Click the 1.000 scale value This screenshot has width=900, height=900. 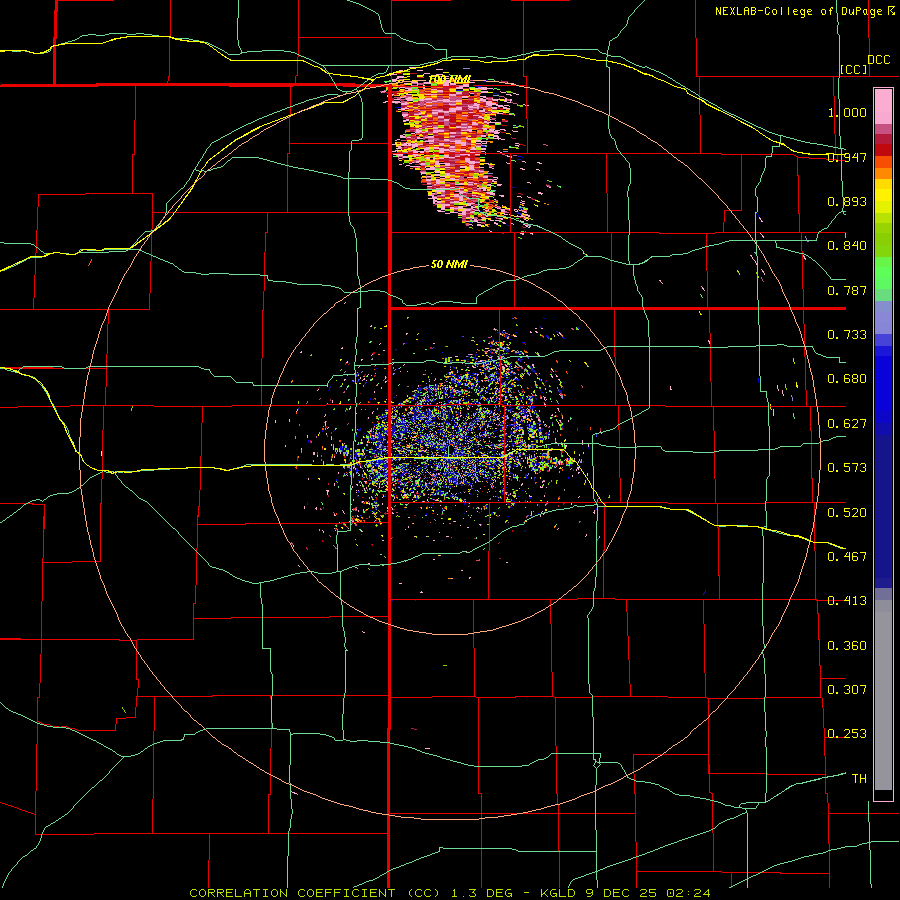pyautogui.click(x=847, y=112)
